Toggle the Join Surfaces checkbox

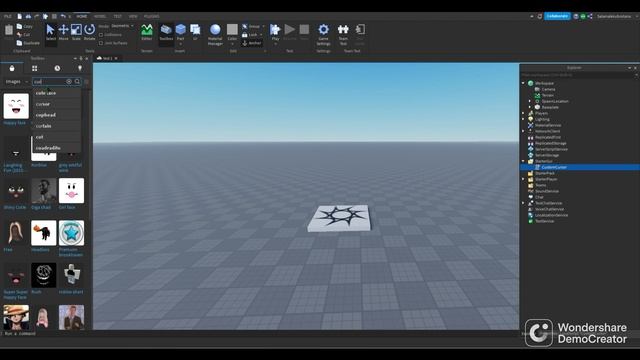[101, 43]
